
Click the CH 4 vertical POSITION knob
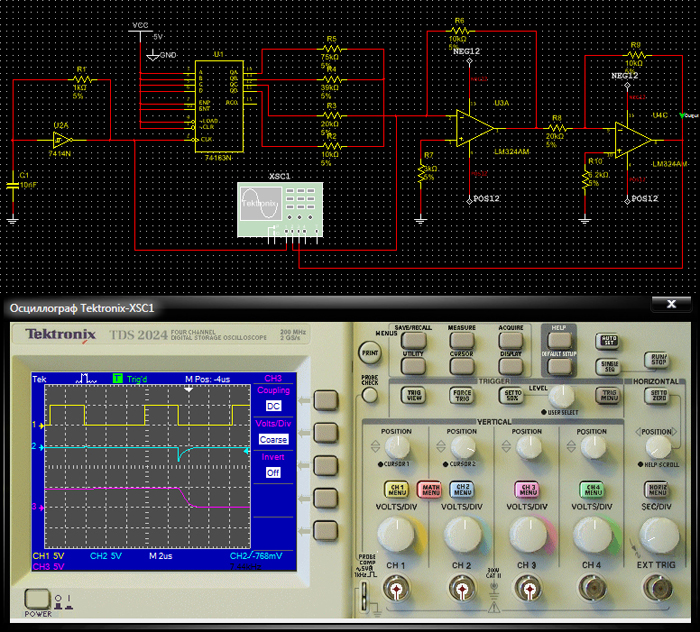coord(593,448)
